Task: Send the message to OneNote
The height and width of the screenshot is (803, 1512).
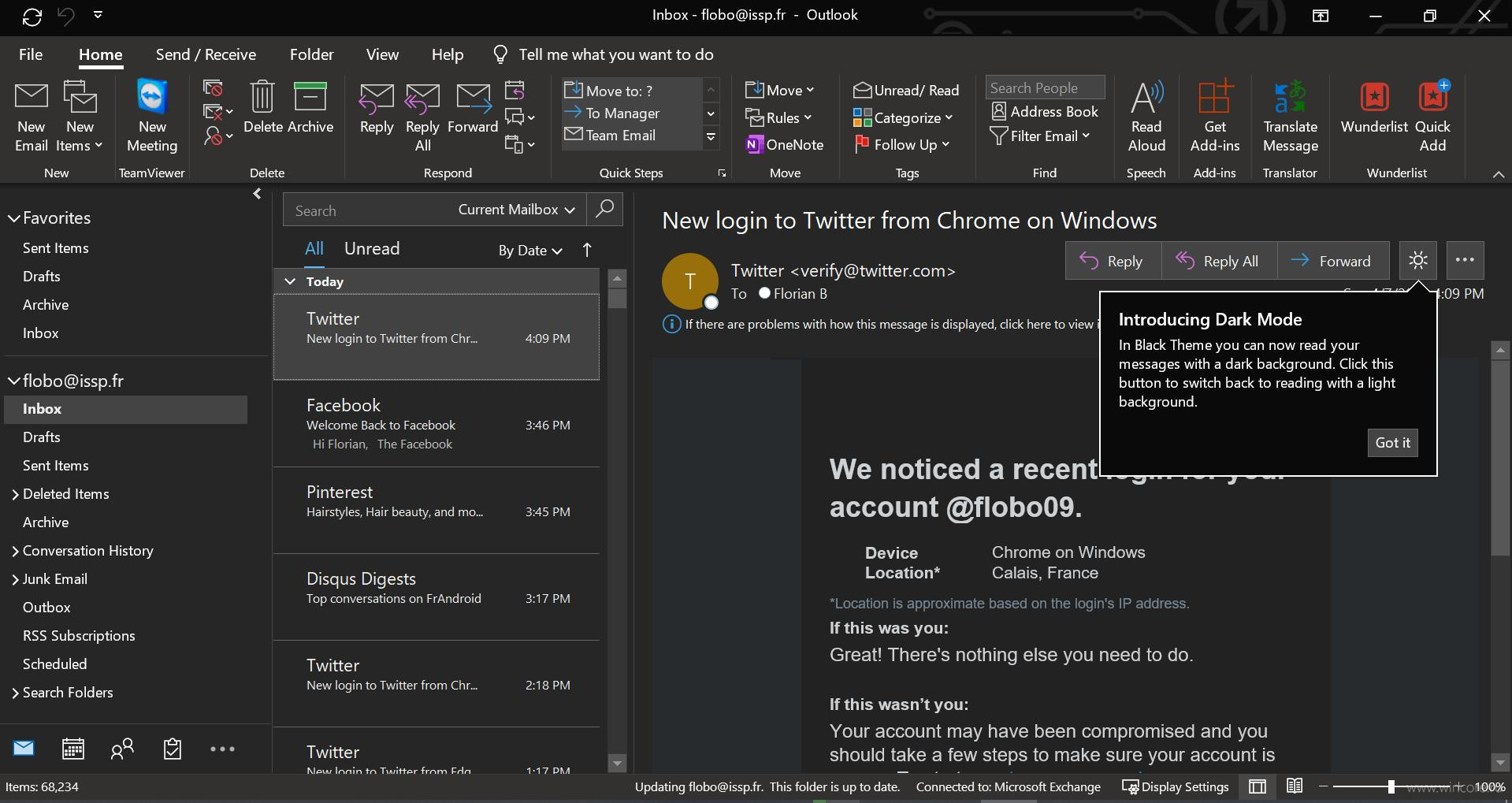Action: [785, 144]
